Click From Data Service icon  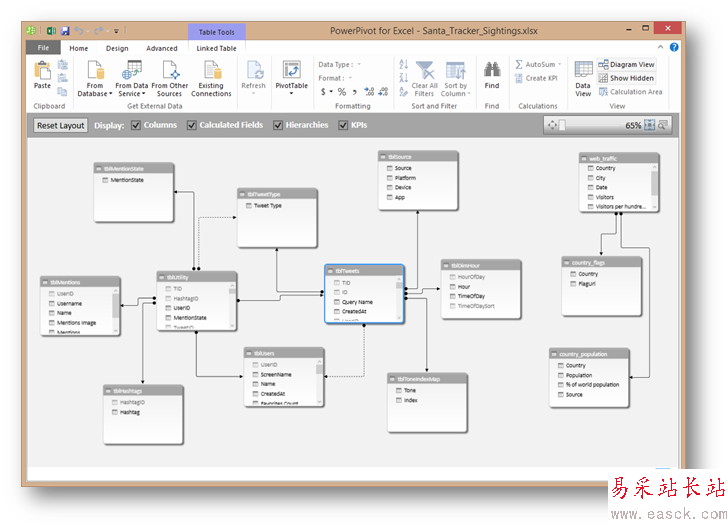[x=132, y=70]
